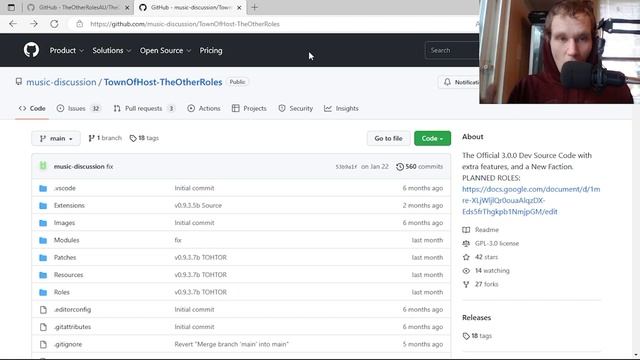View the 14 watching list
This screenshot has height=360, width=640.
tap(486, 271)
